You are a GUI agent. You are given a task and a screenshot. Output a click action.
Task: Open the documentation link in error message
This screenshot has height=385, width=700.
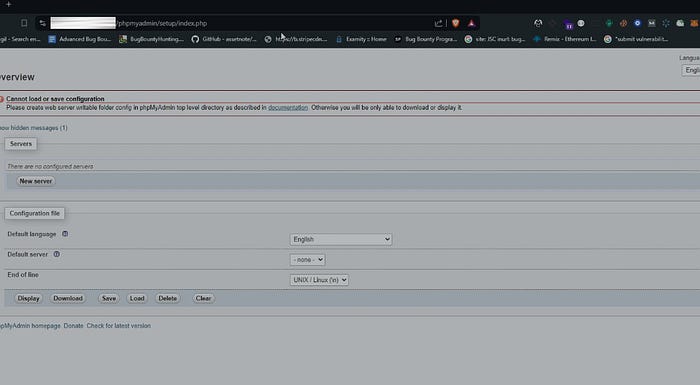[x=288, y=108]
